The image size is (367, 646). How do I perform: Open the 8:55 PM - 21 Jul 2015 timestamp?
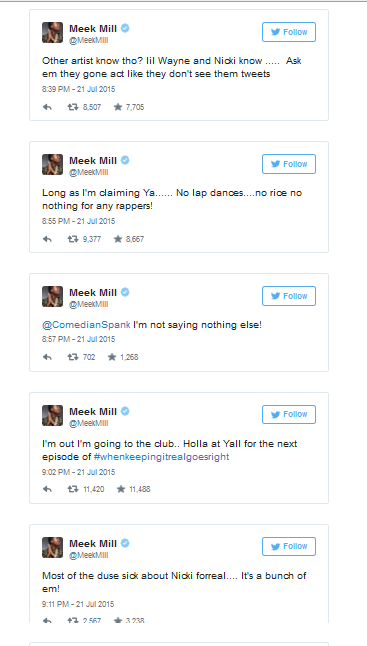(x=78, y=221)
